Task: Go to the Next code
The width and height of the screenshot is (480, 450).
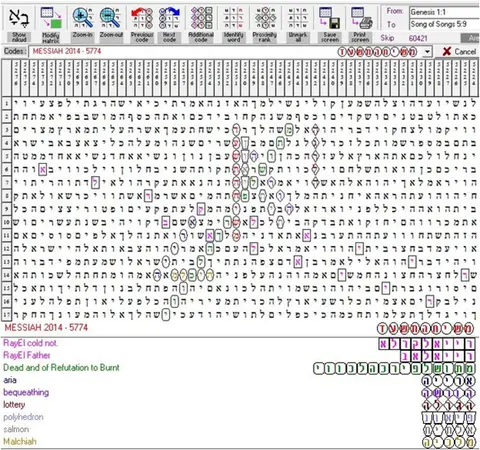Action: click(x=169, y=18)
